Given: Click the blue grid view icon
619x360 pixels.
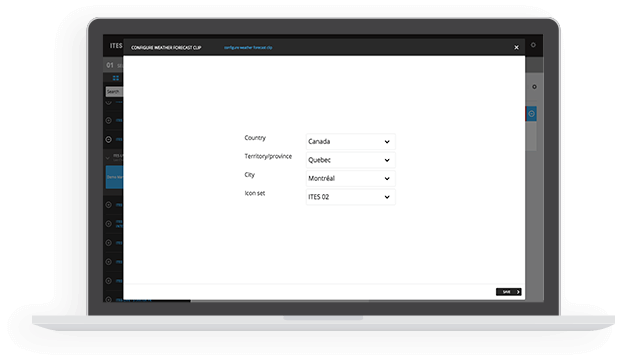Looking at the screenshot, I should [116, 78].
